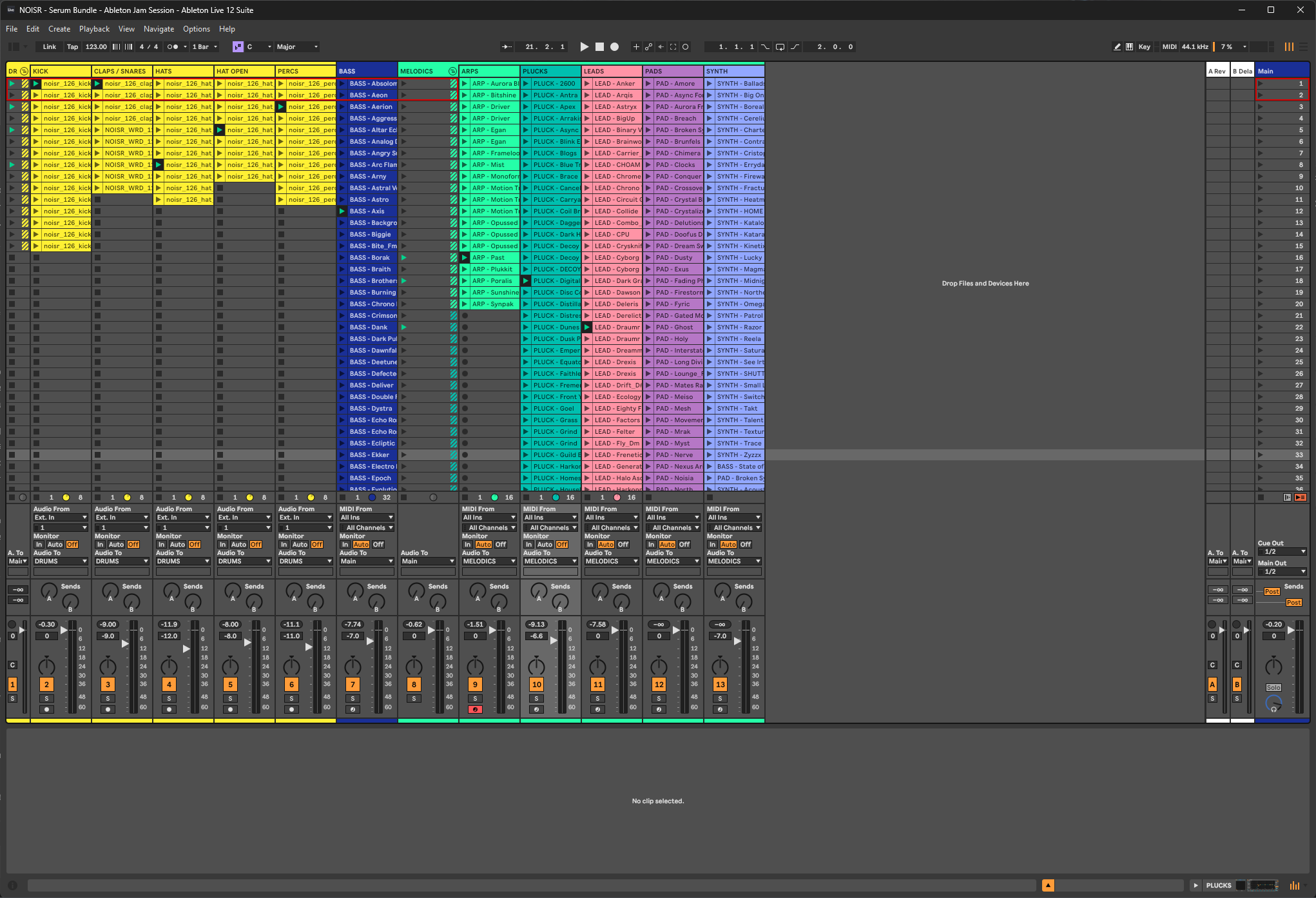Expand the MIDI From dropdown on the LEADS track
1316x898 pixels.
click(x=611, y=517)
